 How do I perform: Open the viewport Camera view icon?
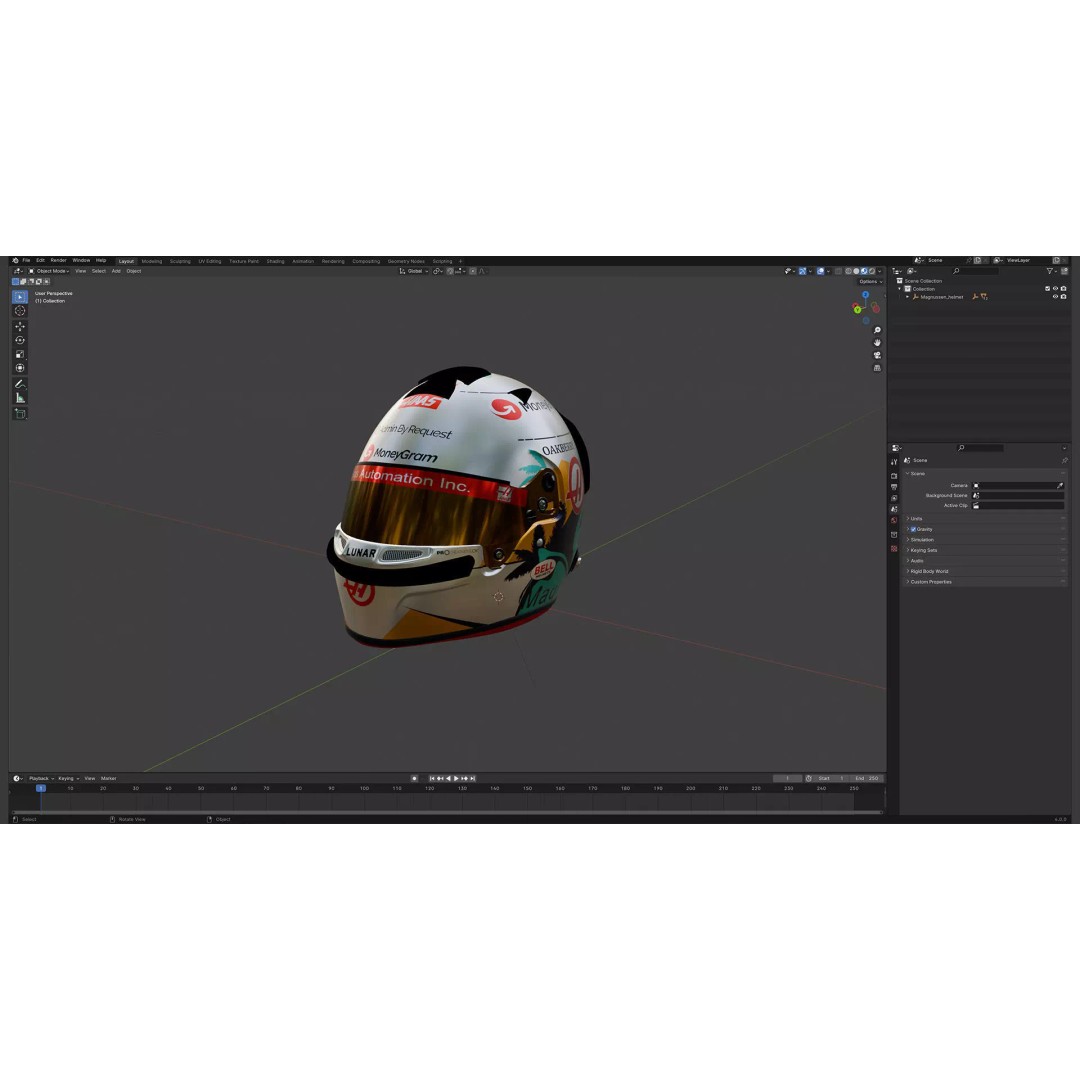877,355
